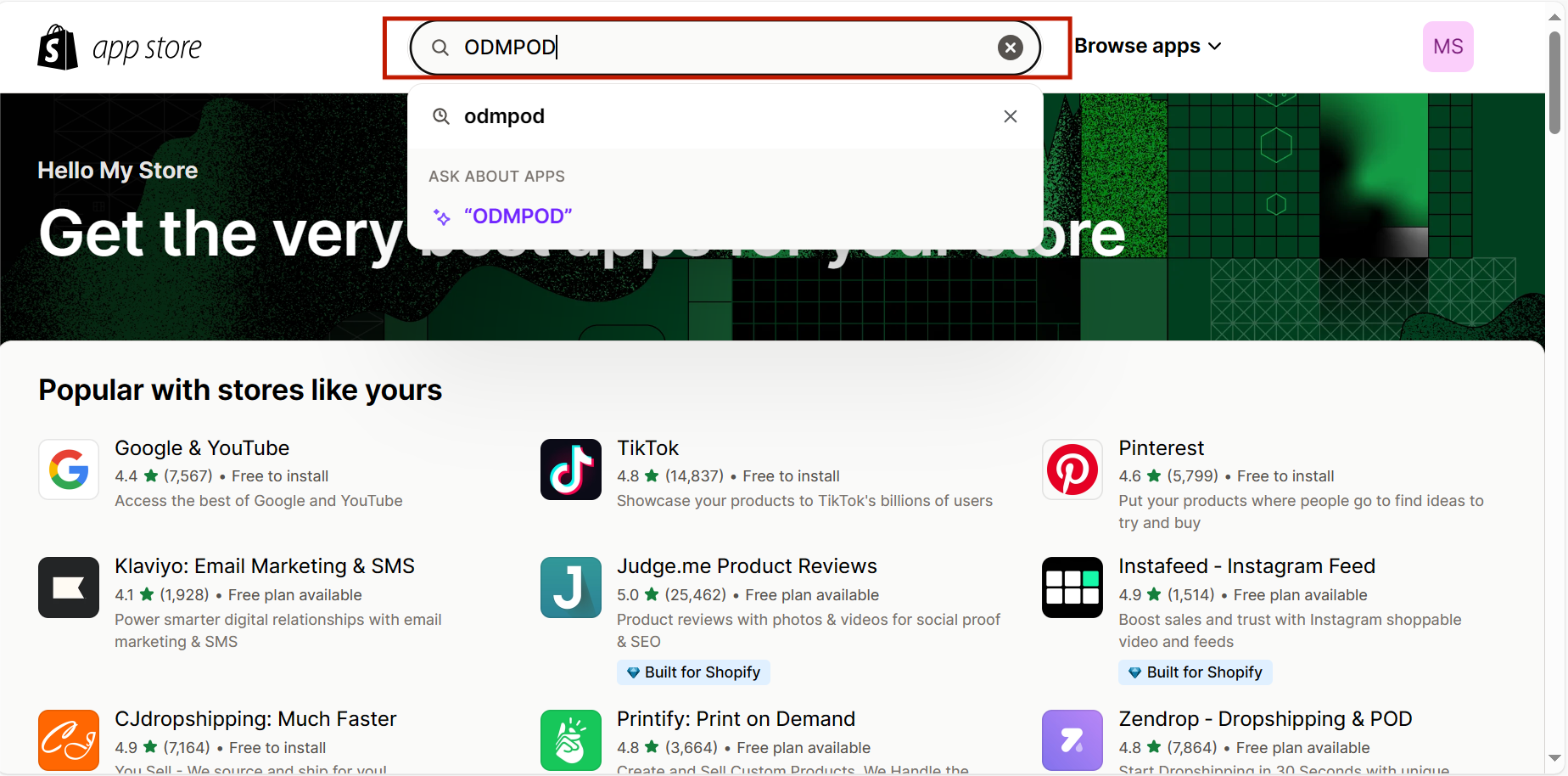Open the Printify app icon
This screenshot has height=776, width=1568.
(571, 740)
